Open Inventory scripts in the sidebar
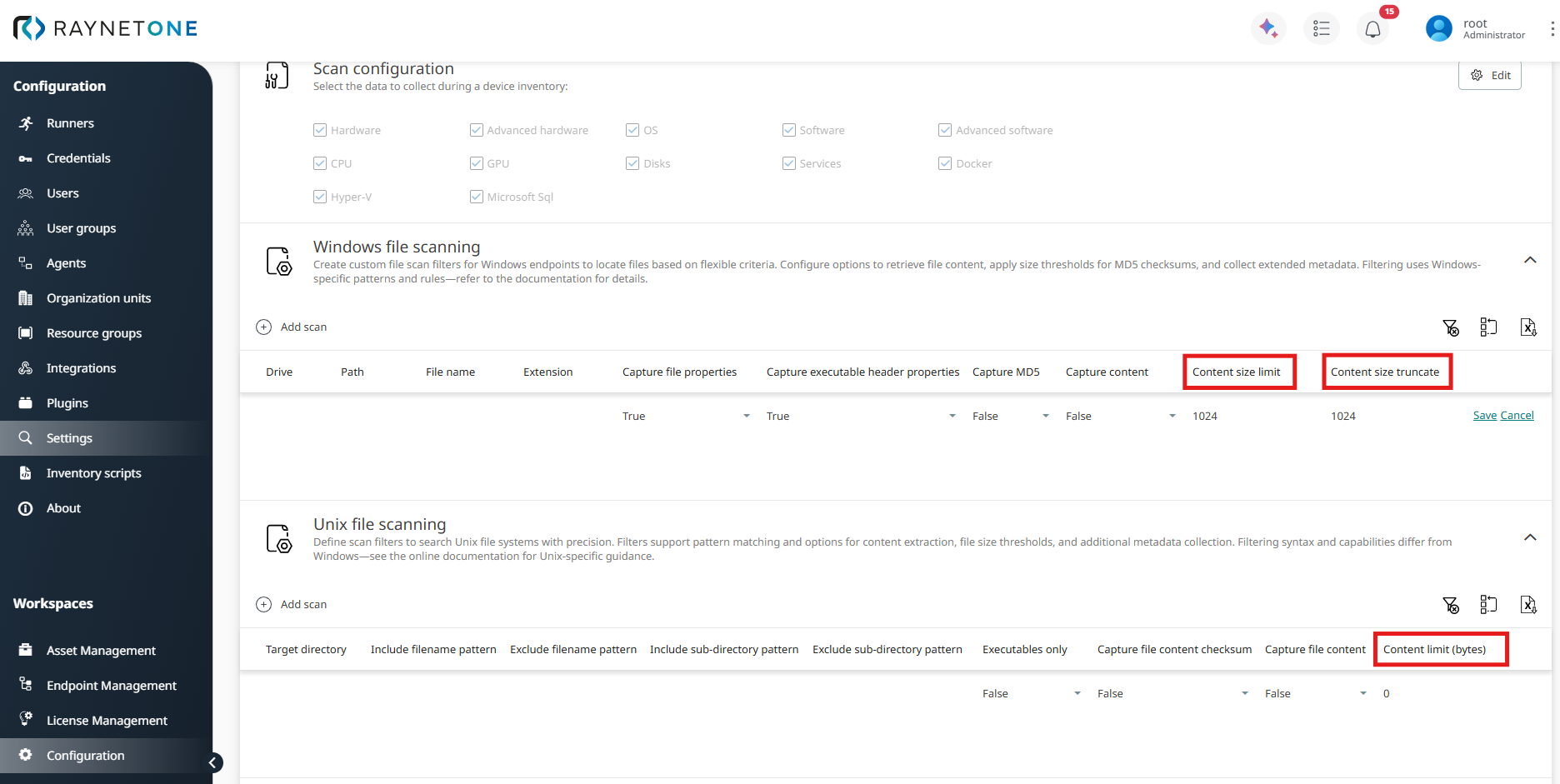 93,473
